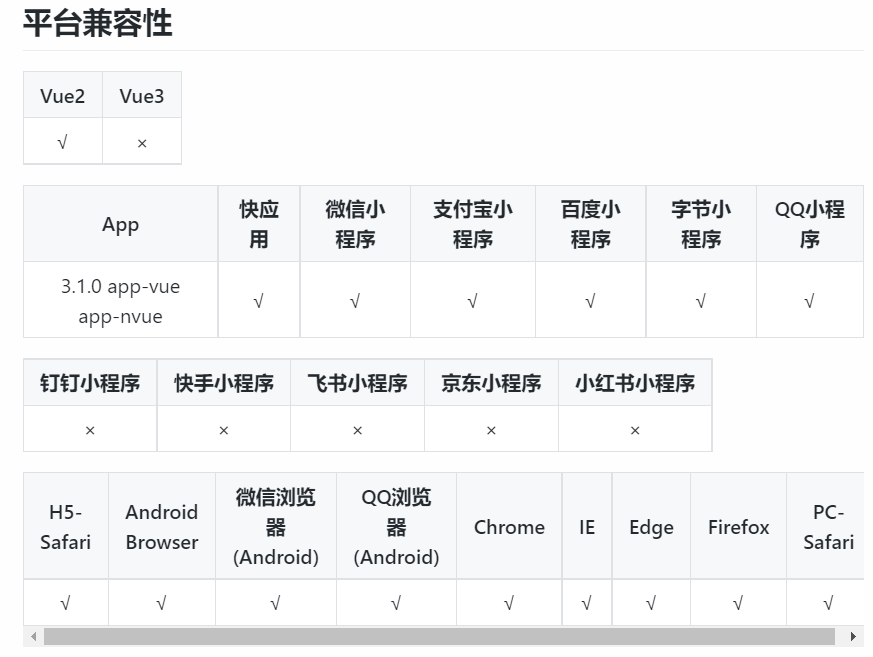The width and height of the screenshot is (873, 657).
Task: Select the 快应用 column header
Action: point(259,222)
